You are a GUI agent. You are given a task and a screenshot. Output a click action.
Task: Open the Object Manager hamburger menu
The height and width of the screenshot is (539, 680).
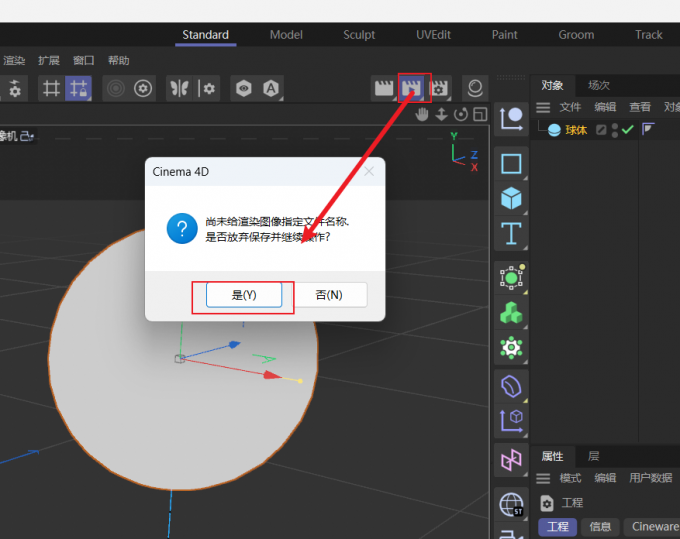click(x=543, y=107)
